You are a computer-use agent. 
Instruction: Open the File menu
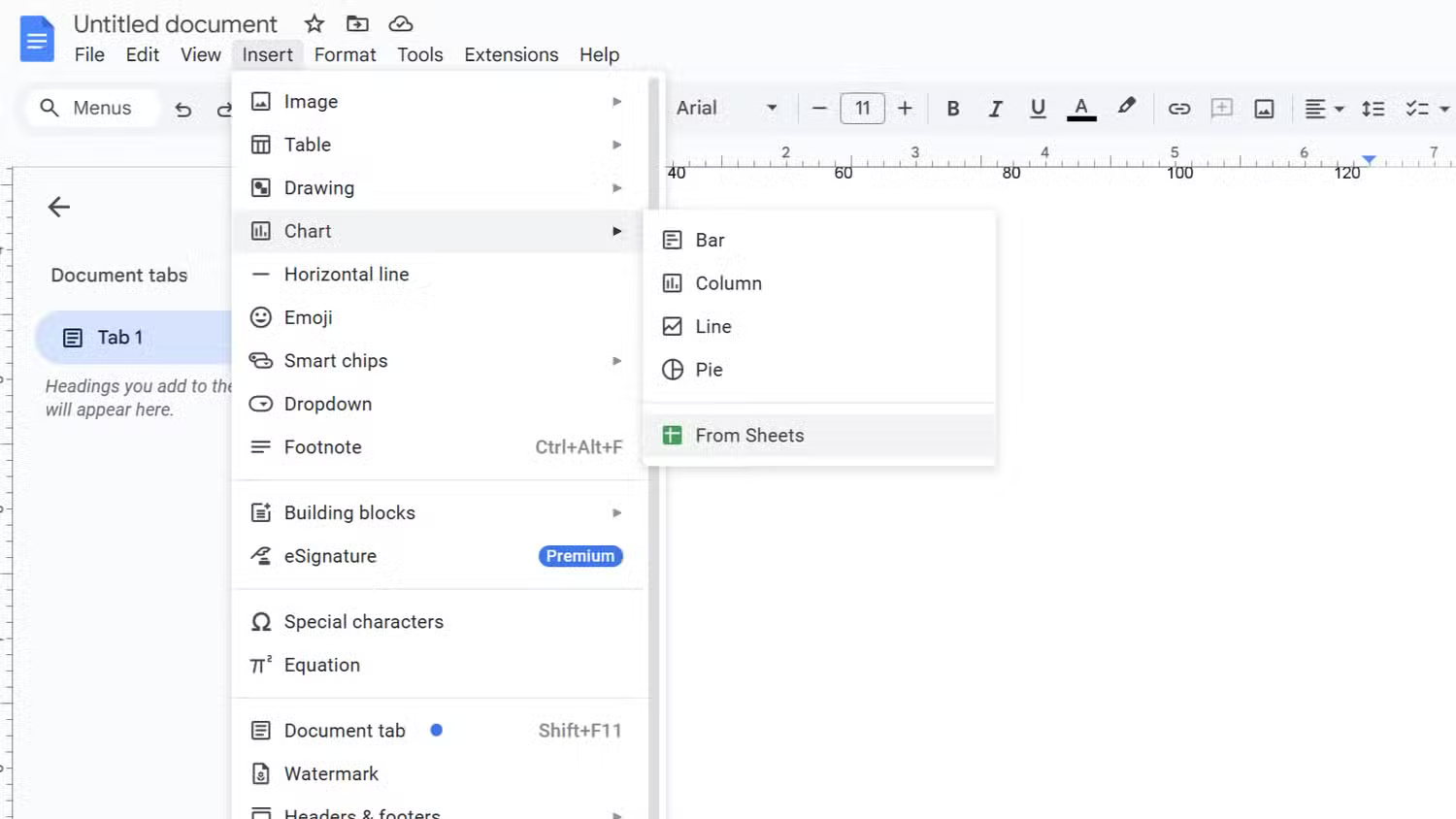click(x=89, y=54)
